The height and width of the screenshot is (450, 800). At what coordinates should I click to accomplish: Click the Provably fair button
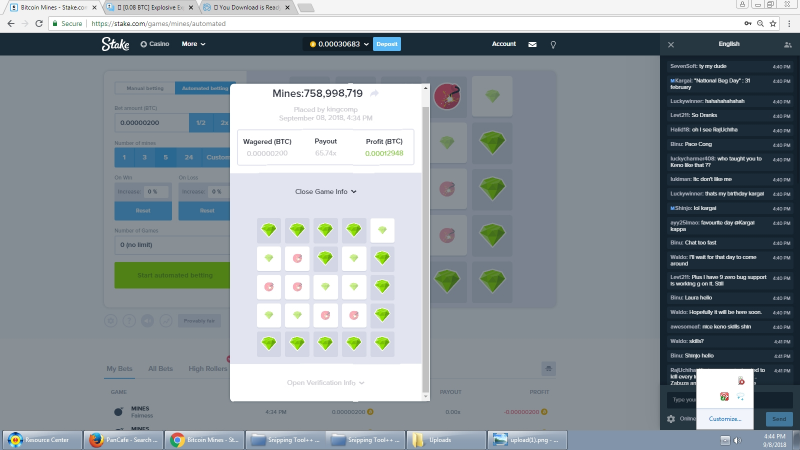click(199, 321)
